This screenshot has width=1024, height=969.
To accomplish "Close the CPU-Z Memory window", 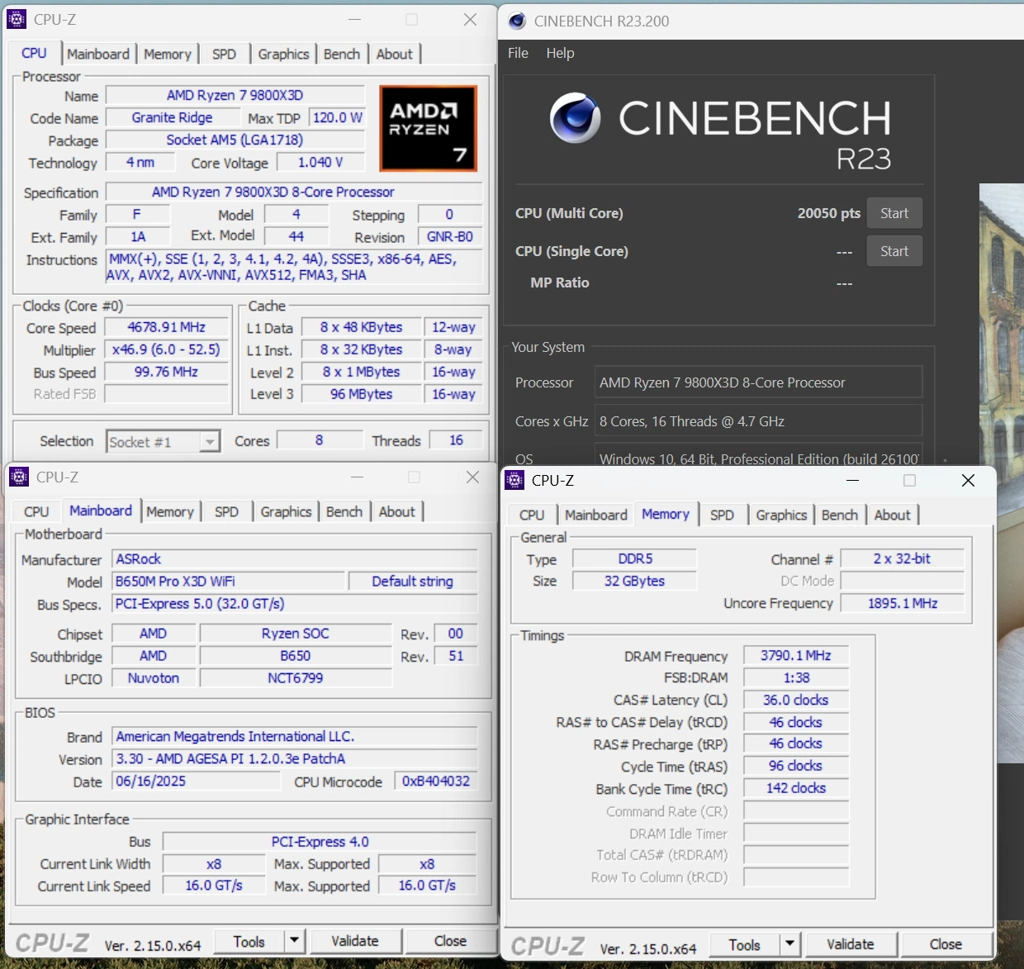I will pyautogui.click(x=968, y=481).
